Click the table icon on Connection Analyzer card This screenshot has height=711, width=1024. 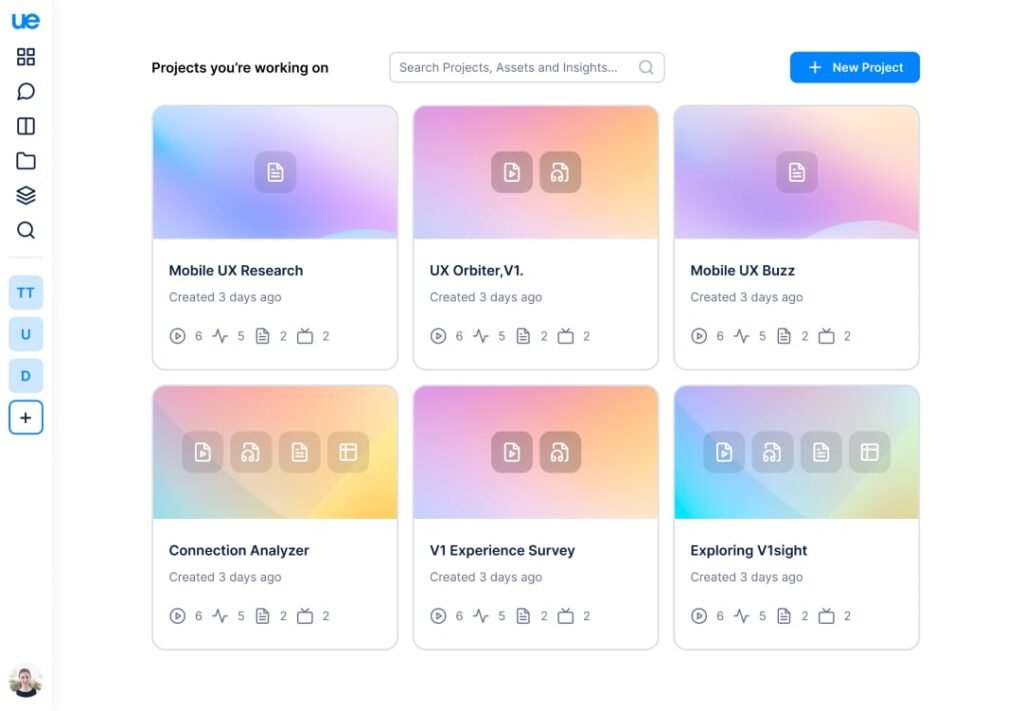[x=348, y=452]
